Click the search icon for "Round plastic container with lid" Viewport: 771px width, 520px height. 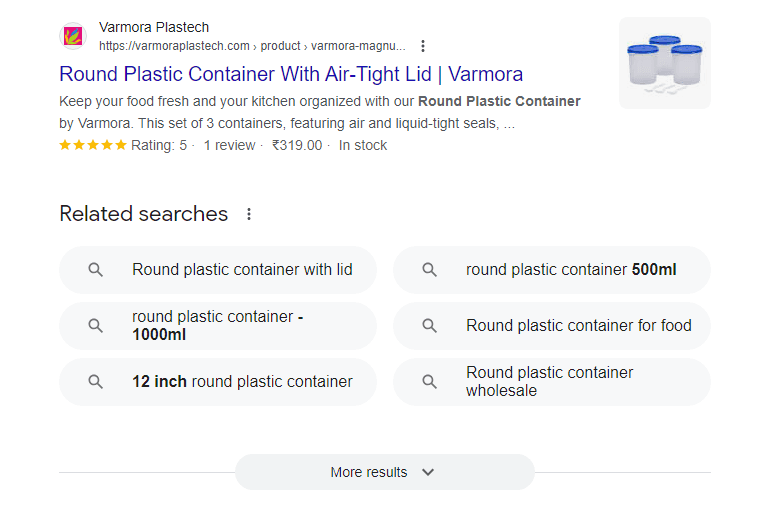pyautogui.click(x=96, y=270)
